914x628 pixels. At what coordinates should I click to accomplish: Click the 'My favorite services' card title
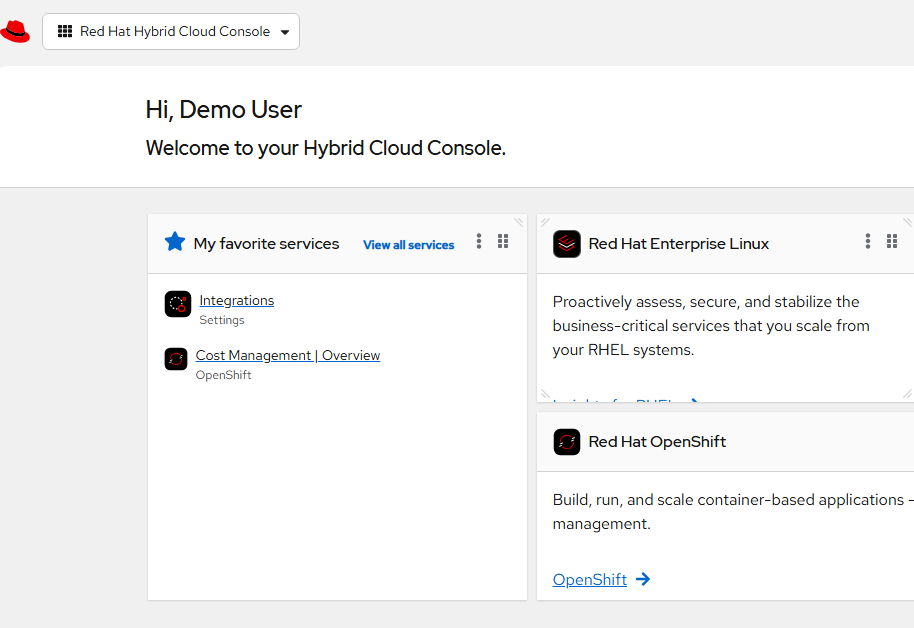[x=266, y=244]
